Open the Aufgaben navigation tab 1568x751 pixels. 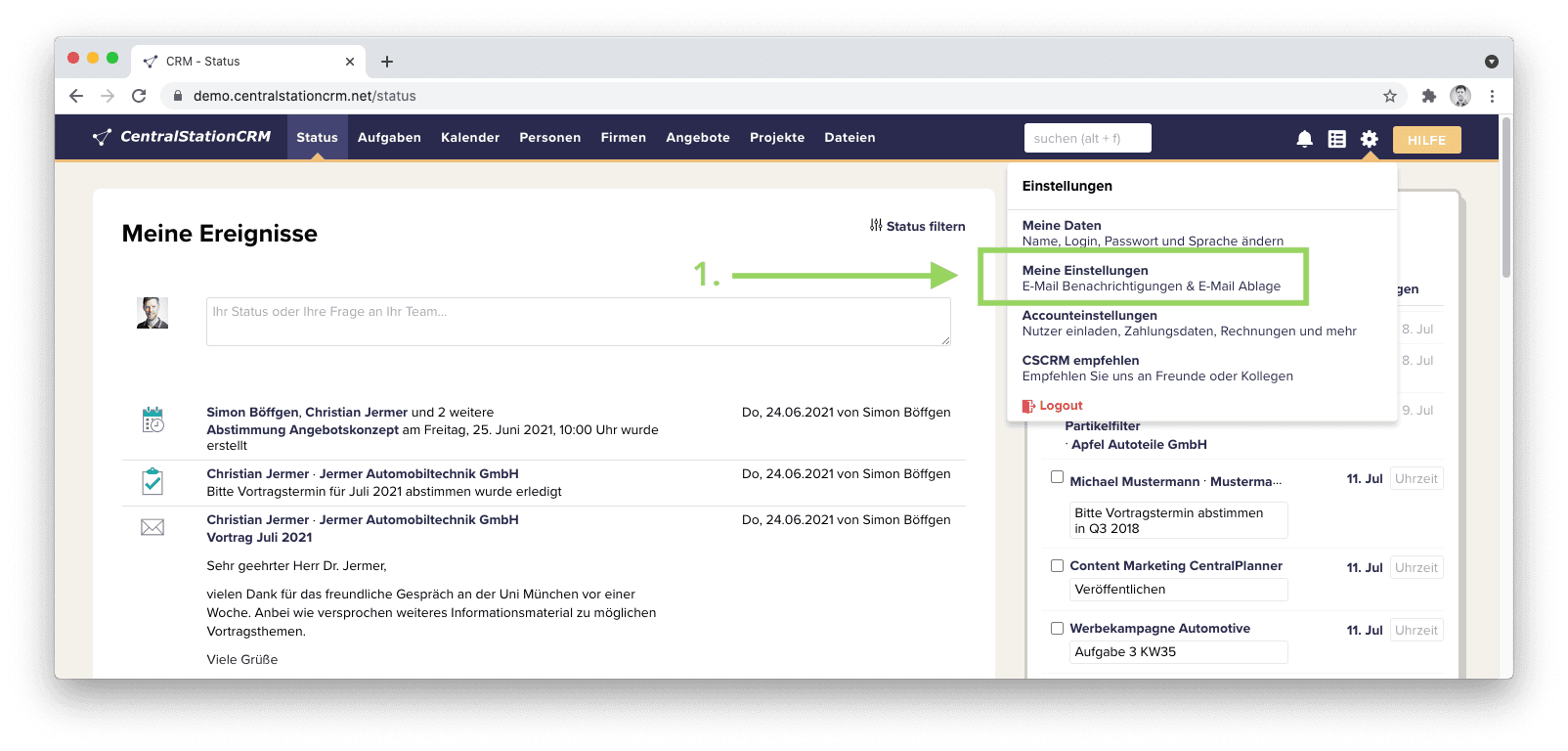point(389,138)
